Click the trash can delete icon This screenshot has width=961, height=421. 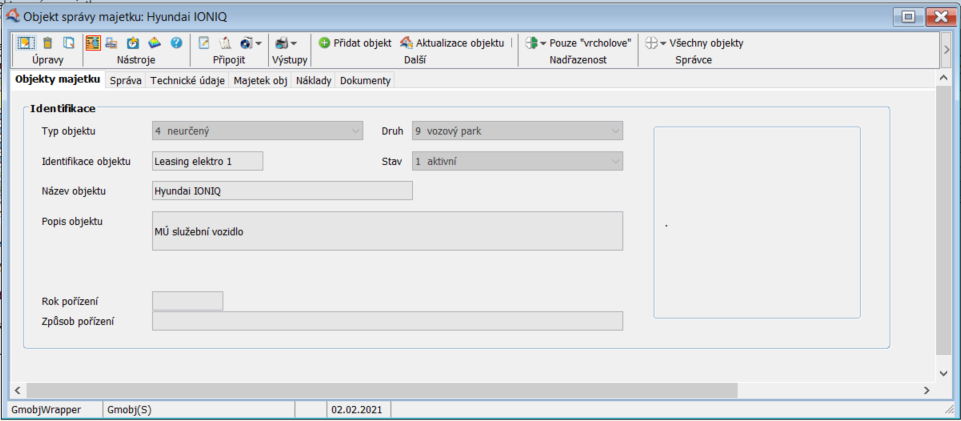click(47, 43)
